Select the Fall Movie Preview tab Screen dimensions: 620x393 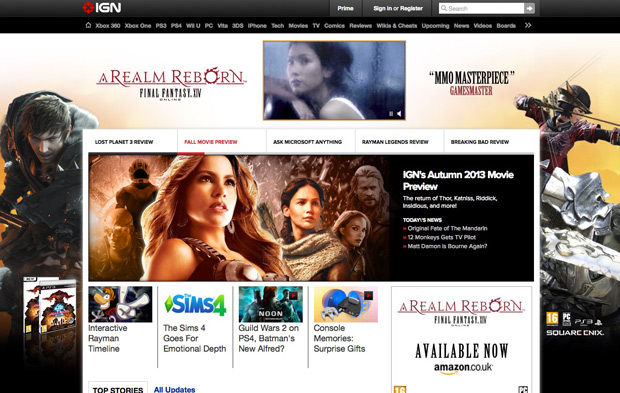click(211, 142)
